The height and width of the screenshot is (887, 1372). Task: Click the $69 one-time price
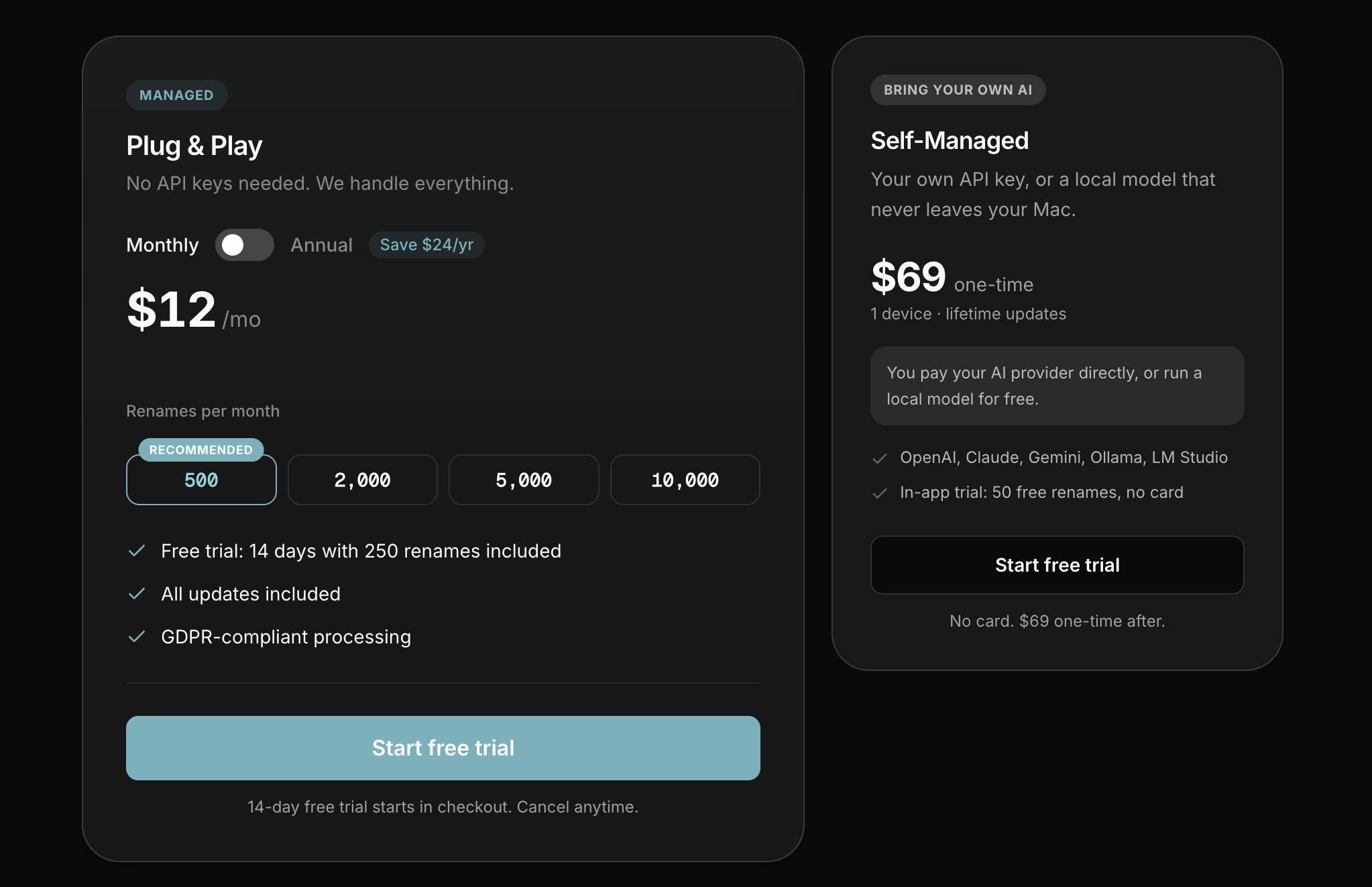[x=952, y=277]
